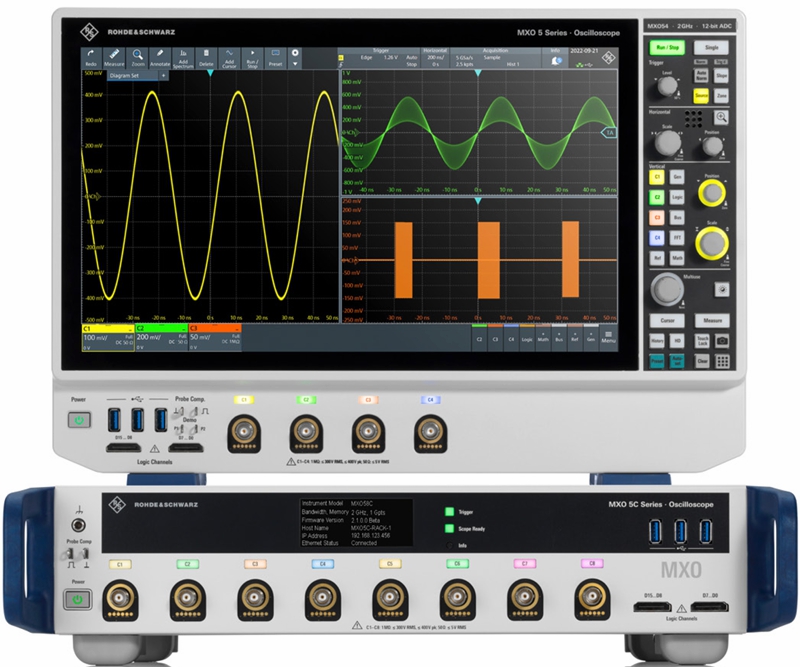
Task: Toggle Logic in the bottom signal bar
Action: tap(527, 337)
